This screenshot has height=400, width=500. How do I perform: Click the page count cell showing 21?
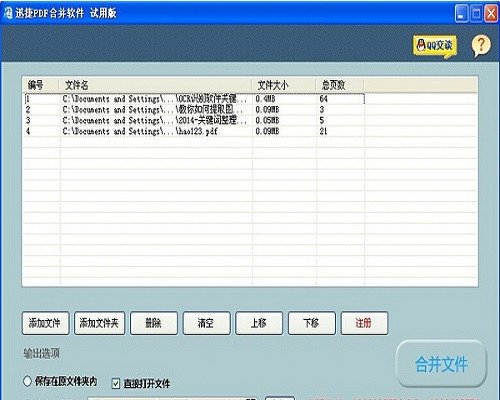tap(323, 131)
